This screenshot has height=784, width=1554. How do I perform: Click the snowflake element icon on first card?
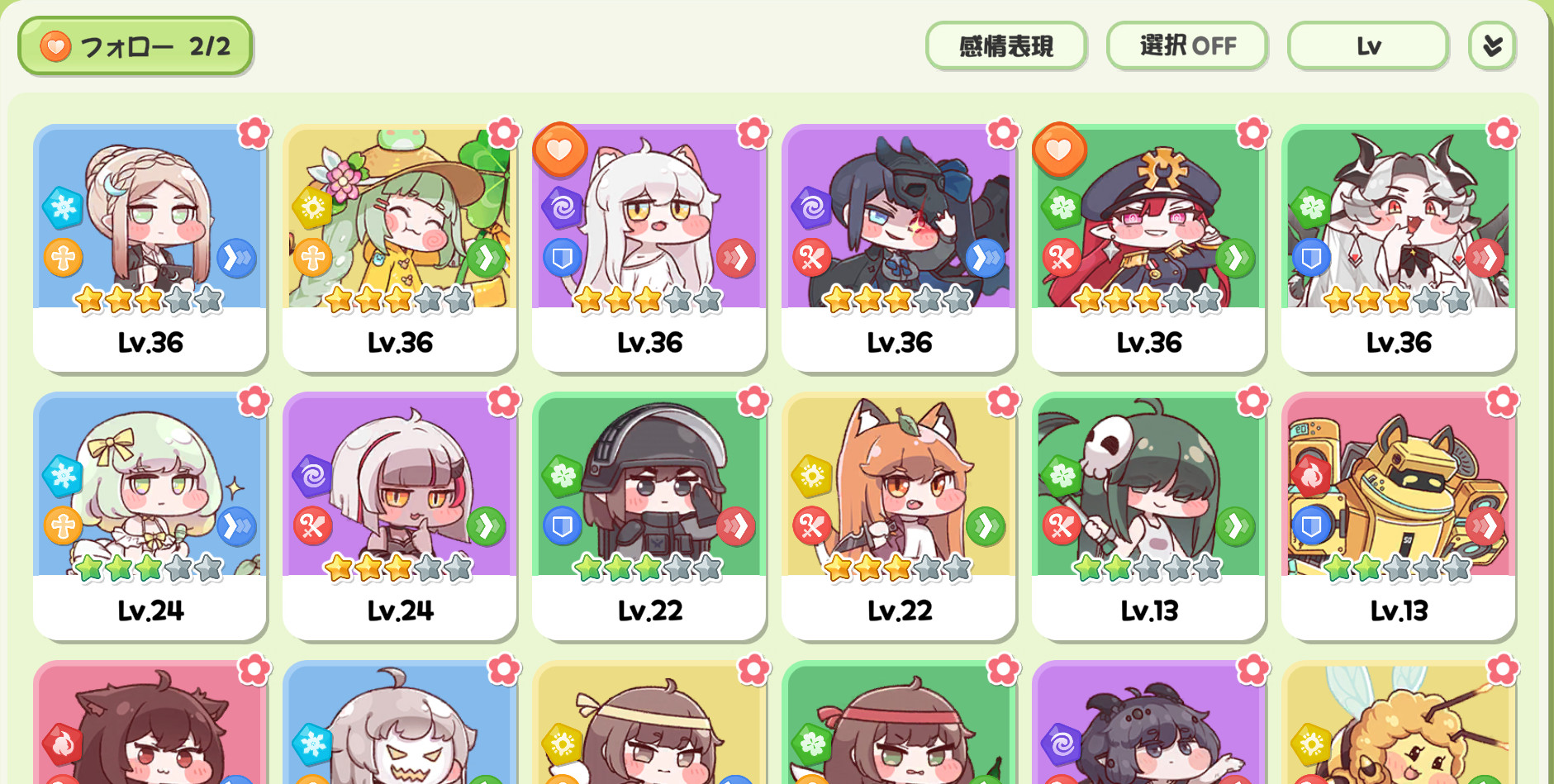tap(63, 207)
